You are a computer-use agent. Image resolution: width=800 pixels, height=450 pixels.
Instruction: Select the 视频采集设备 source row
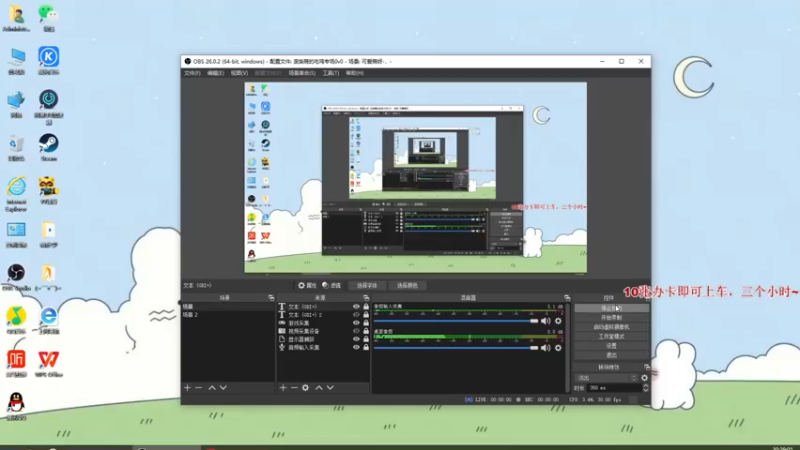(323, 331)
